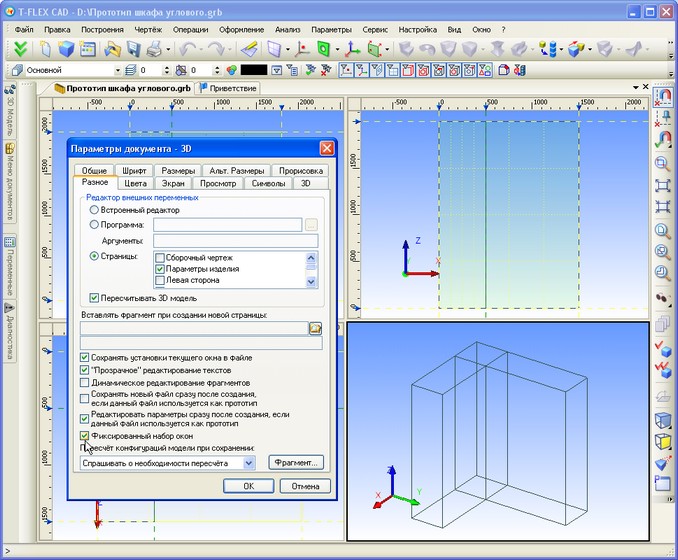The height and width of the screenshot is (560, 678).
Task: Select Программа radio button
Action: tap(94, 225)
